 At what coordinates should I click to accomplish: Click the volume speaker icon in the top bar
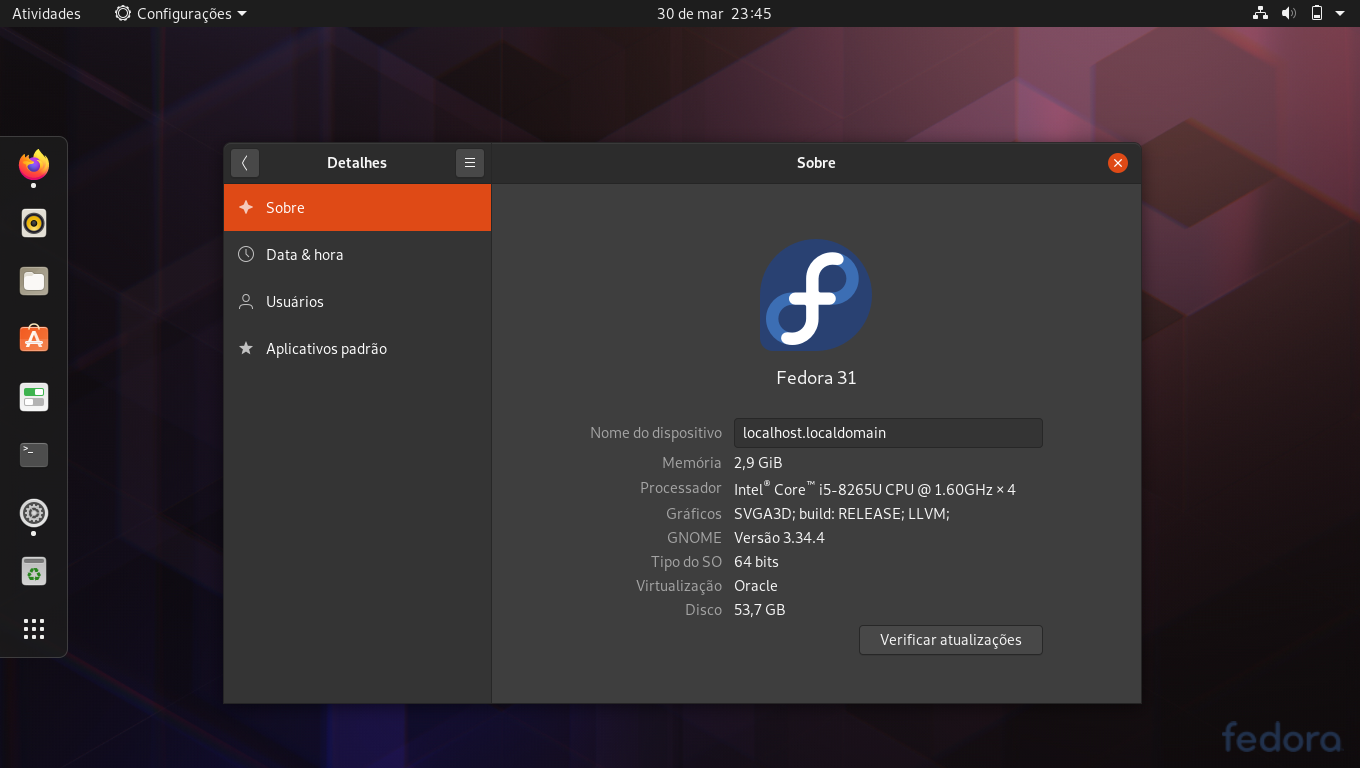(x=1289, y=13)
